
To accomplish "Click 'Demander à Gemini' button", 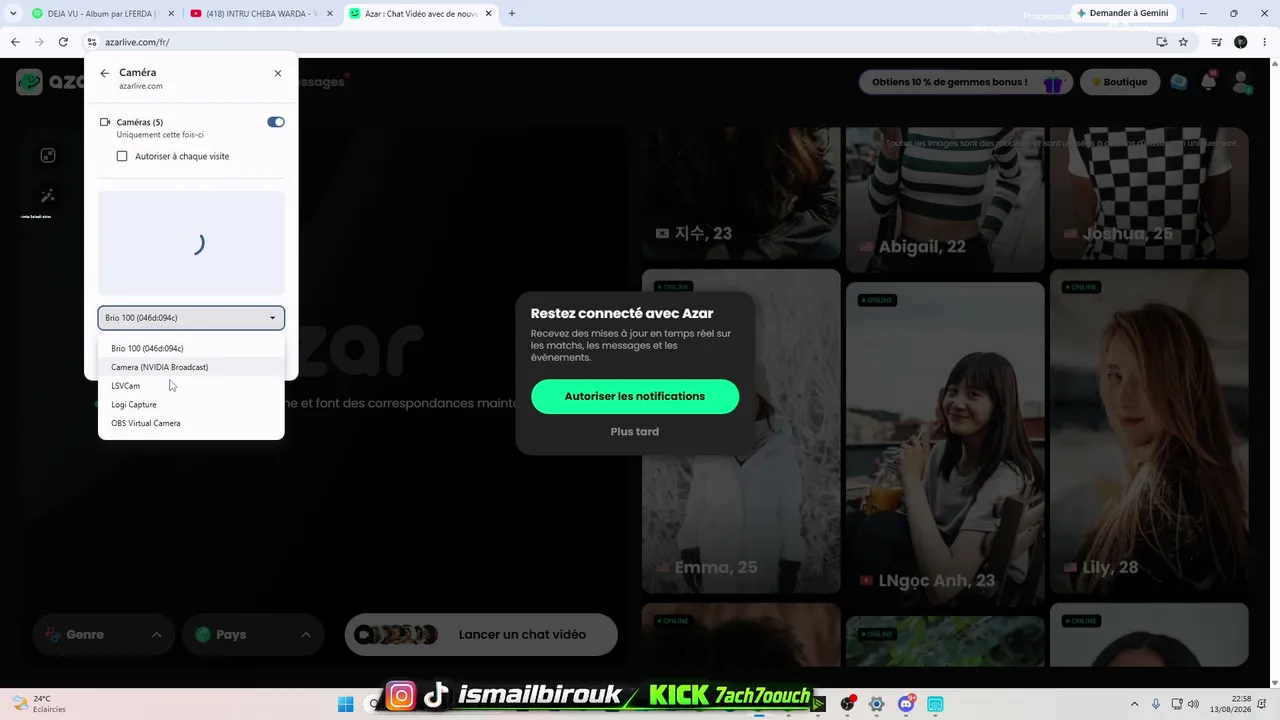I will point(1122,13).
